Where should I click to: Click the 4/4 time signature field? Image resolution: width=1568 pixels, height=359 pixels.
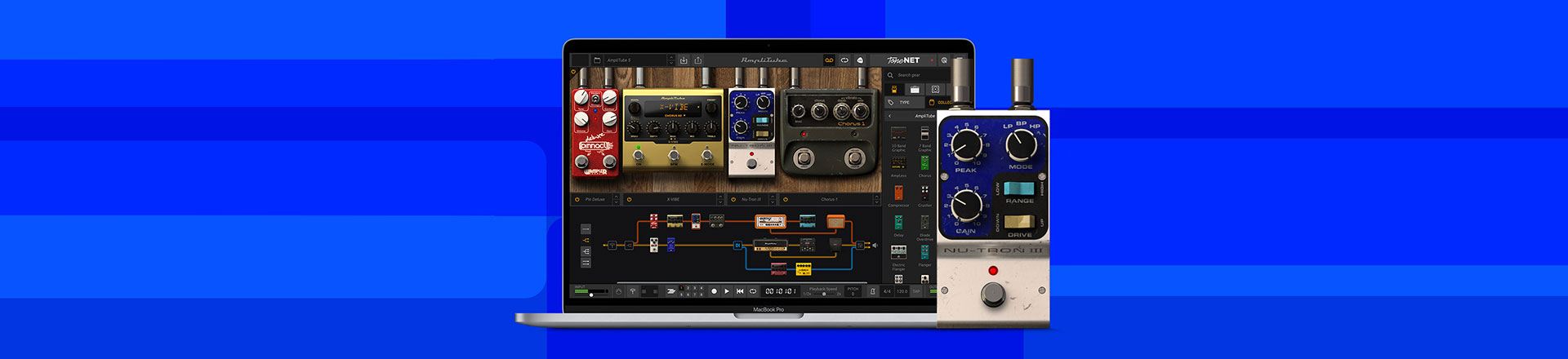click(887, 291)
